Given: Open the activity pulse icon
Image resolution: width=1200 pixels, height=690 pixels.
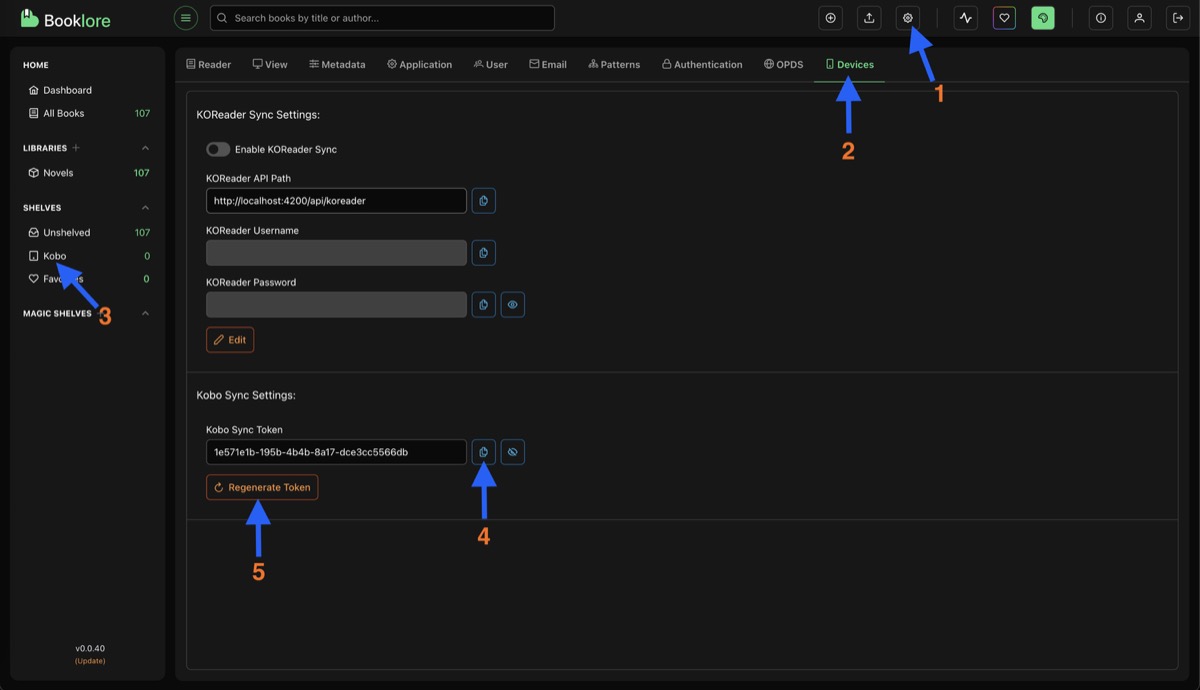Looking at the screenshot, I should pyautogui.click(x=965, y=18).
